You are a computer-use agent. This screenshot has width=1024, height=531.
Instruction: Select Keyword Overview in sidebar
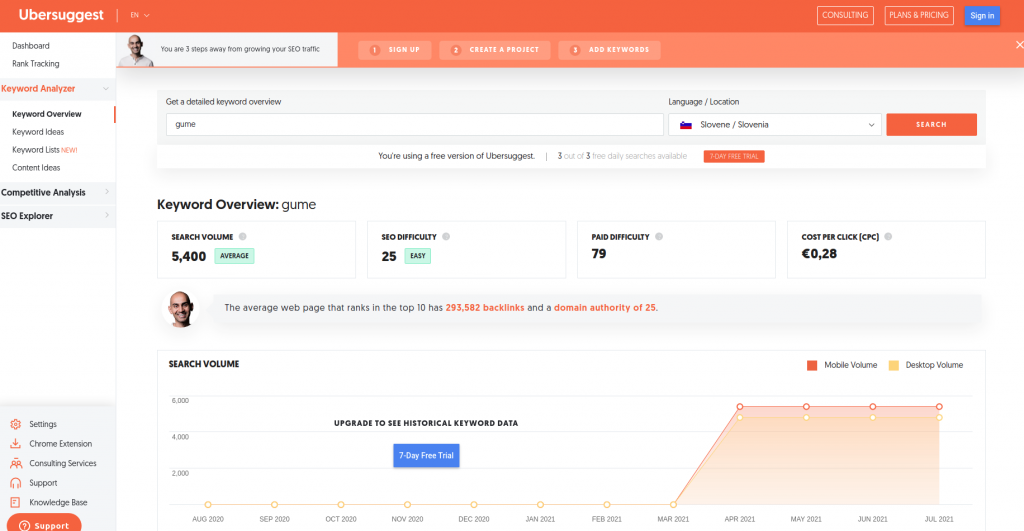click(x=46, y=114)
